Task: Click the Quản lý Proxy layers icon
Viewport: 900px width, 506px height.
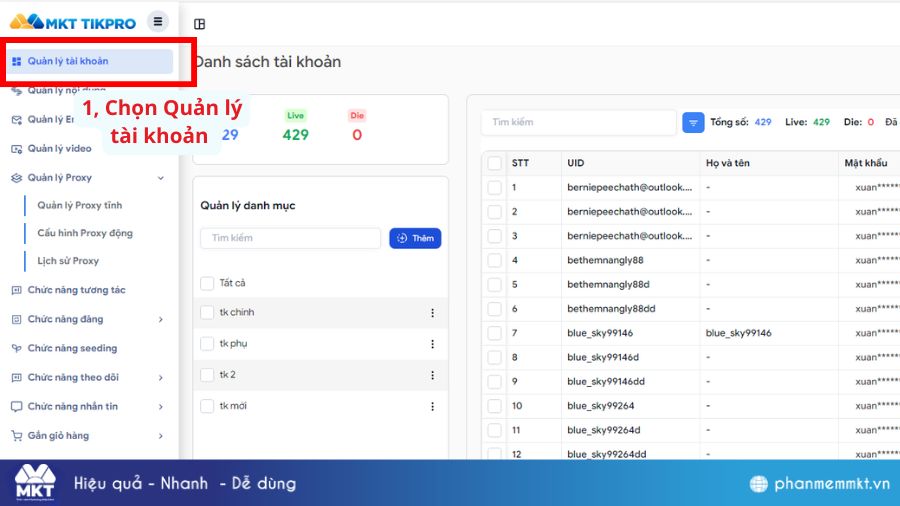Action: [17, 178]
